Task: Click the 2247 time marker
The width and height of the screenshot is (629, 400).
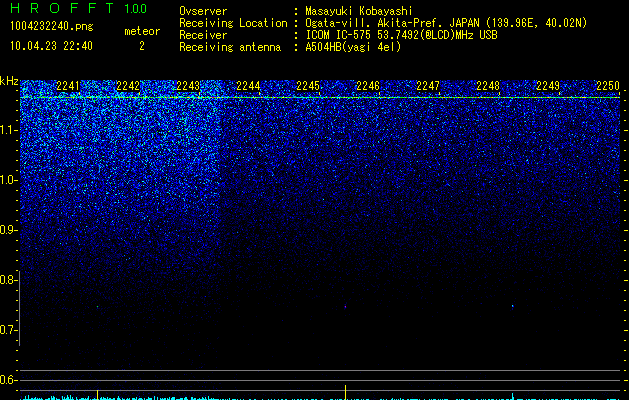Action: pyautogui.click(x=428, y=86)
